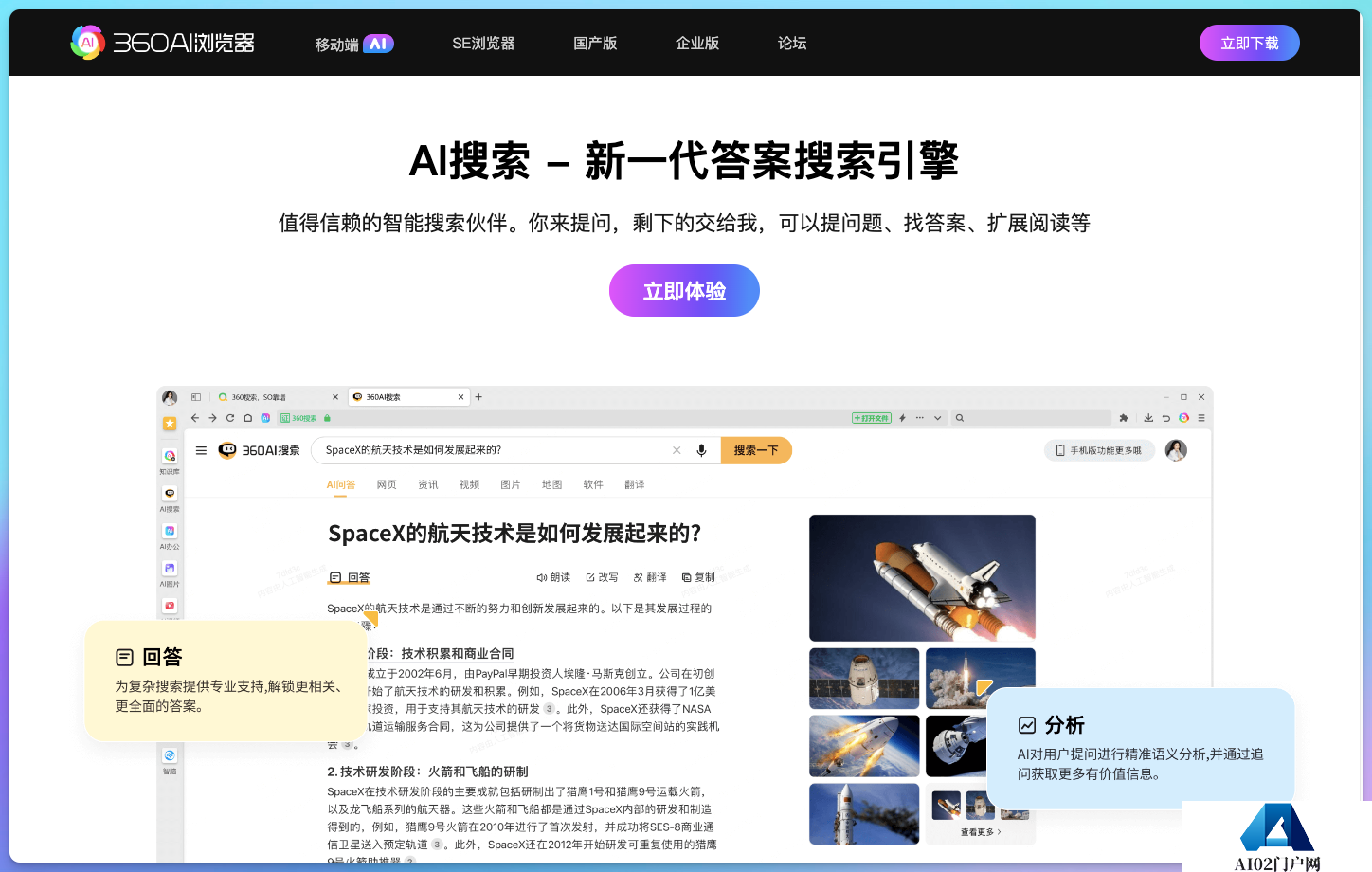The width and height of the screenshot is (1372, 872).
Task: Click the 手机版功能更多哦 button
Action: click(1099, 450)
